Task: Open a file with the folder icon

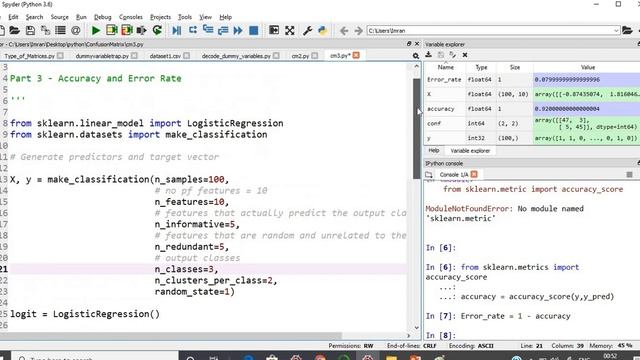Action: tap(14, 30)
